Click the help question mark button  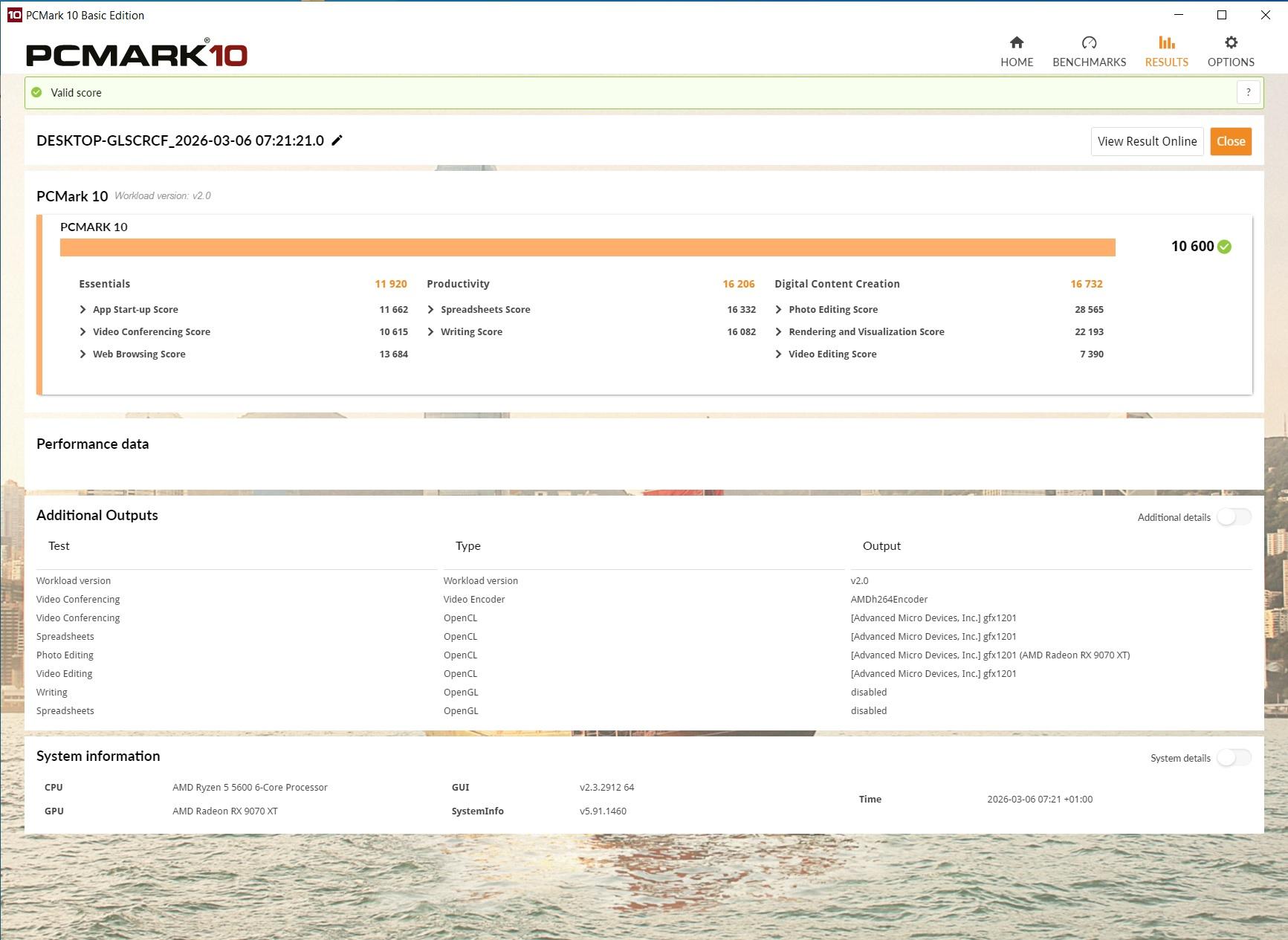click(1248, 92)
